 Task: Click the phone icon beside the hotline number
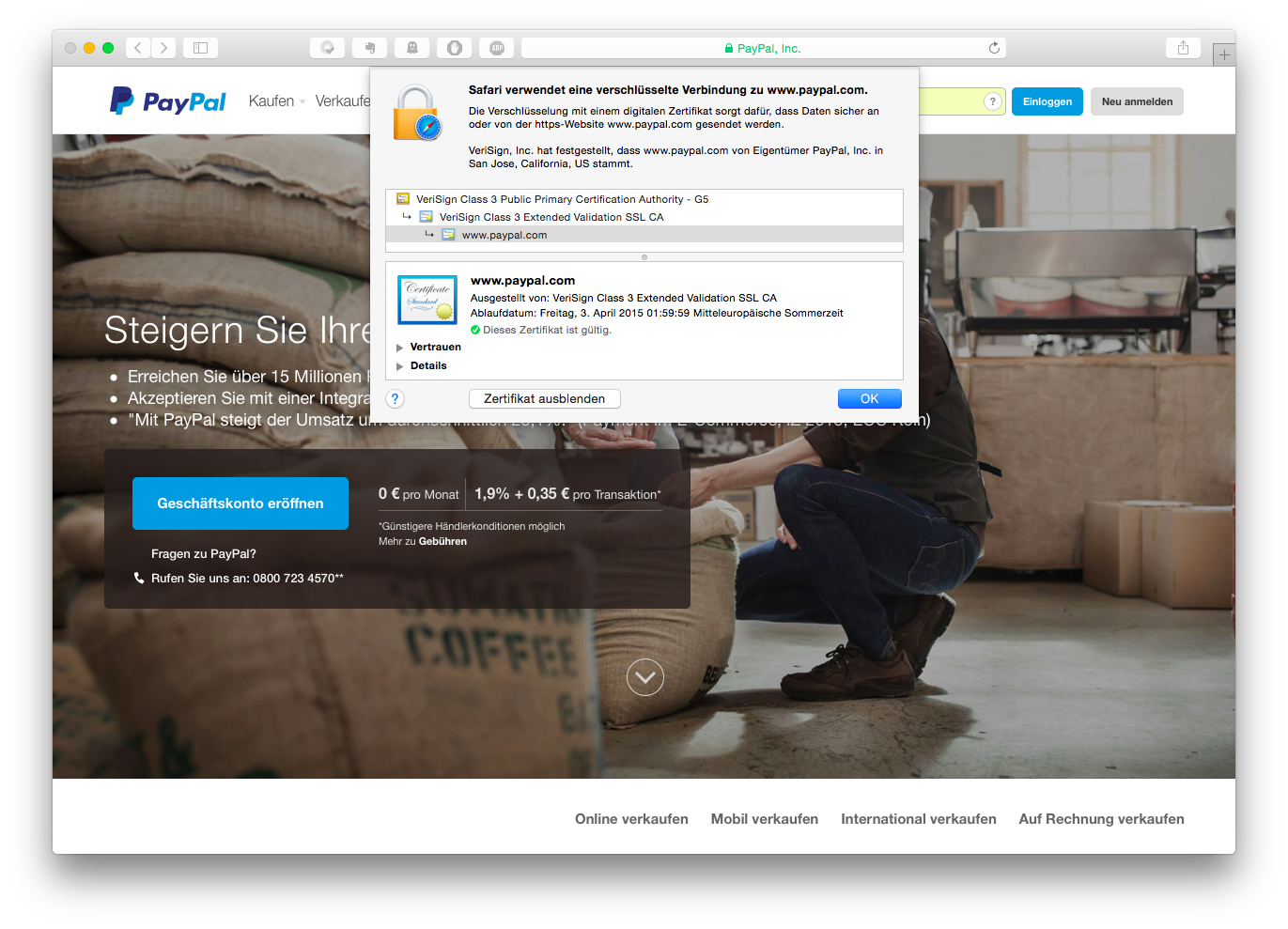click(139, 578)
